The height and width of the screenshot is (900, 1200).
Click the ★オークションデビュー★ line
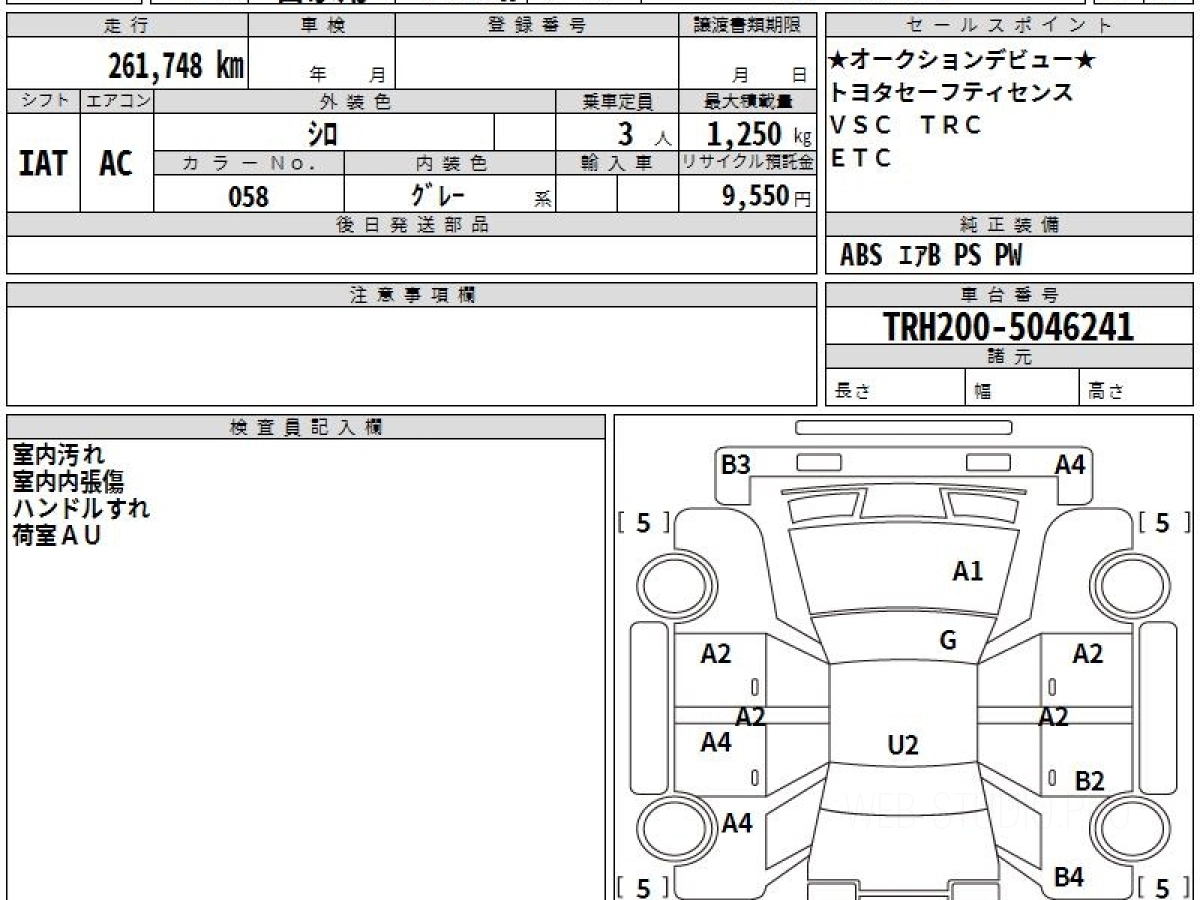tap(962, 60)
